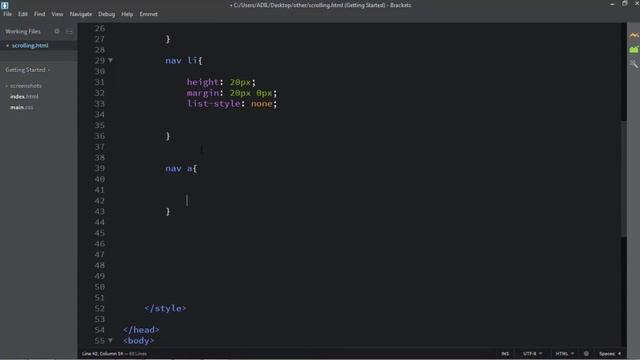Toggle INS insert mode in status bar
Image resolution: width=640 pixels, height=360 pixels.
coord(505,354)
